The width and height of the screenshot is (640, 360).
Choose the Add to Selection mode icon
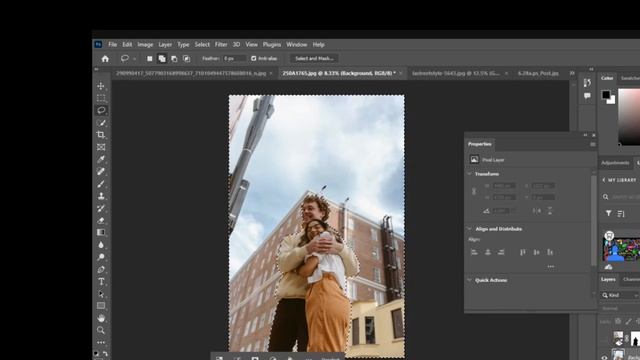162,59
